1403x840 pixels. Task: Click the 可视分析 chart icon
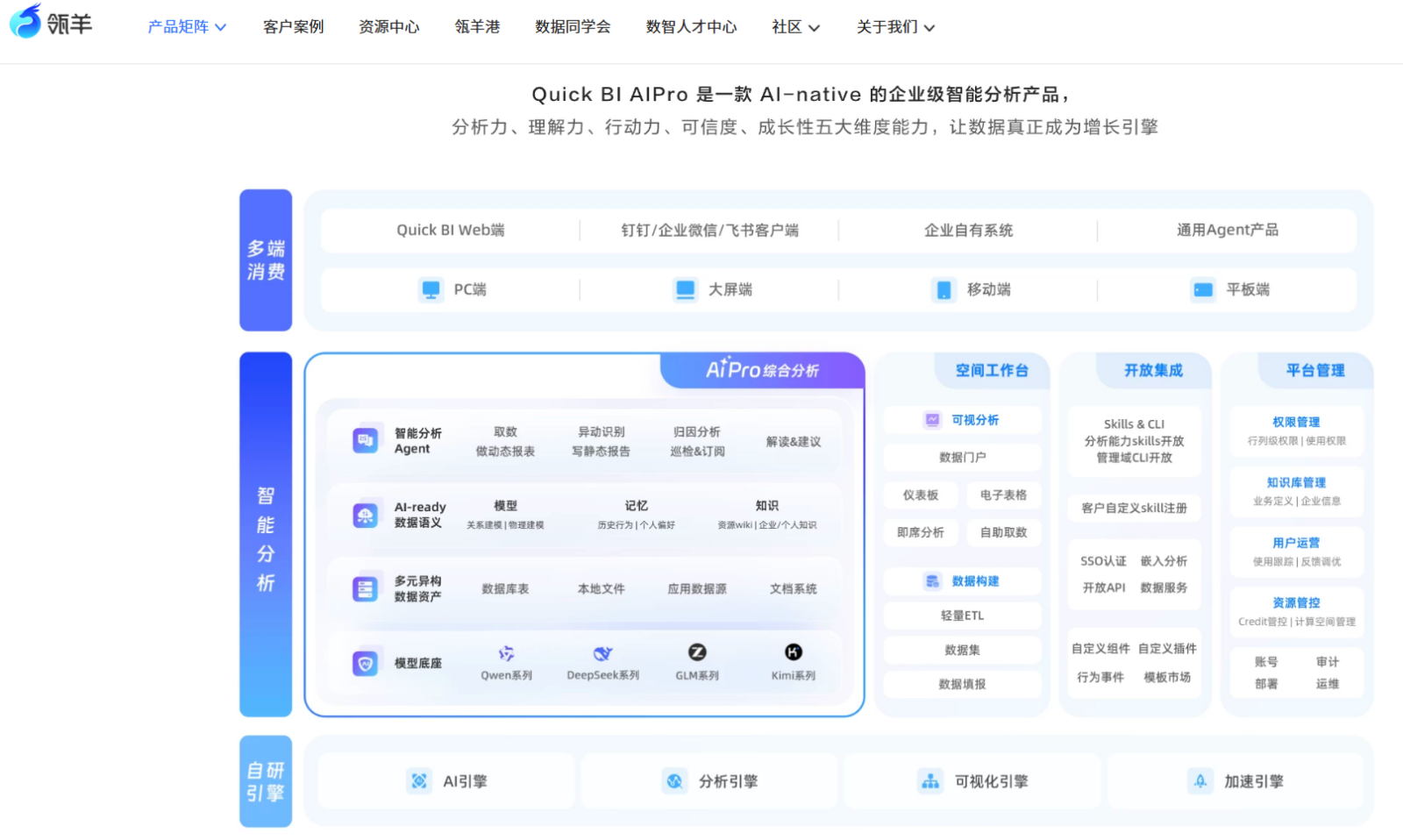pos(933,420)
